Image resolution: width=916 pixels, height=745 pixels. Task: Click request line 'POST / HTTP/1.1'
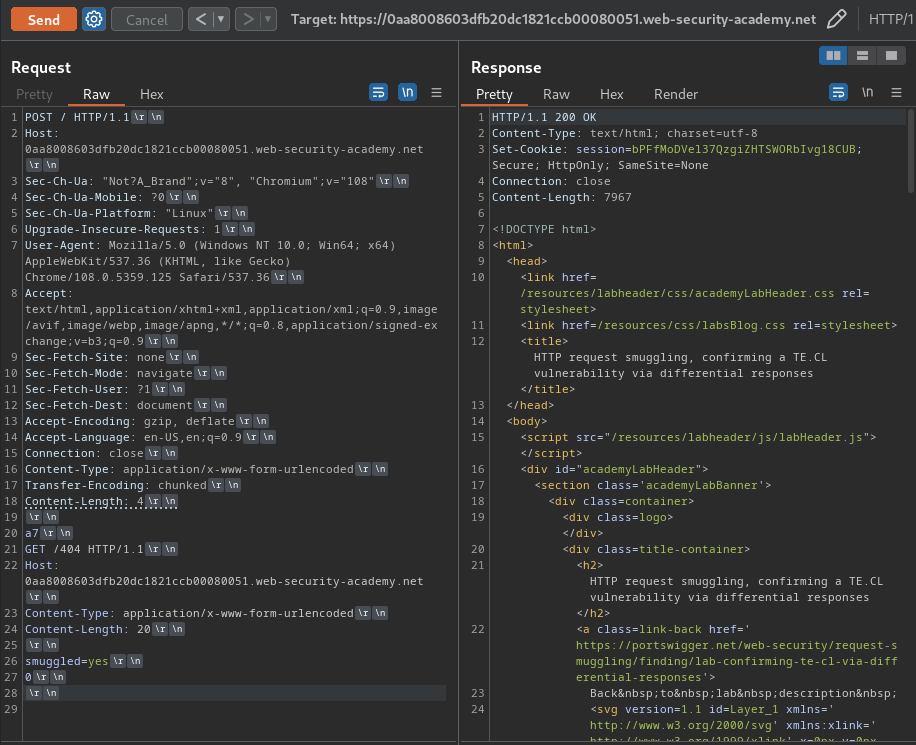click(77, 117)
